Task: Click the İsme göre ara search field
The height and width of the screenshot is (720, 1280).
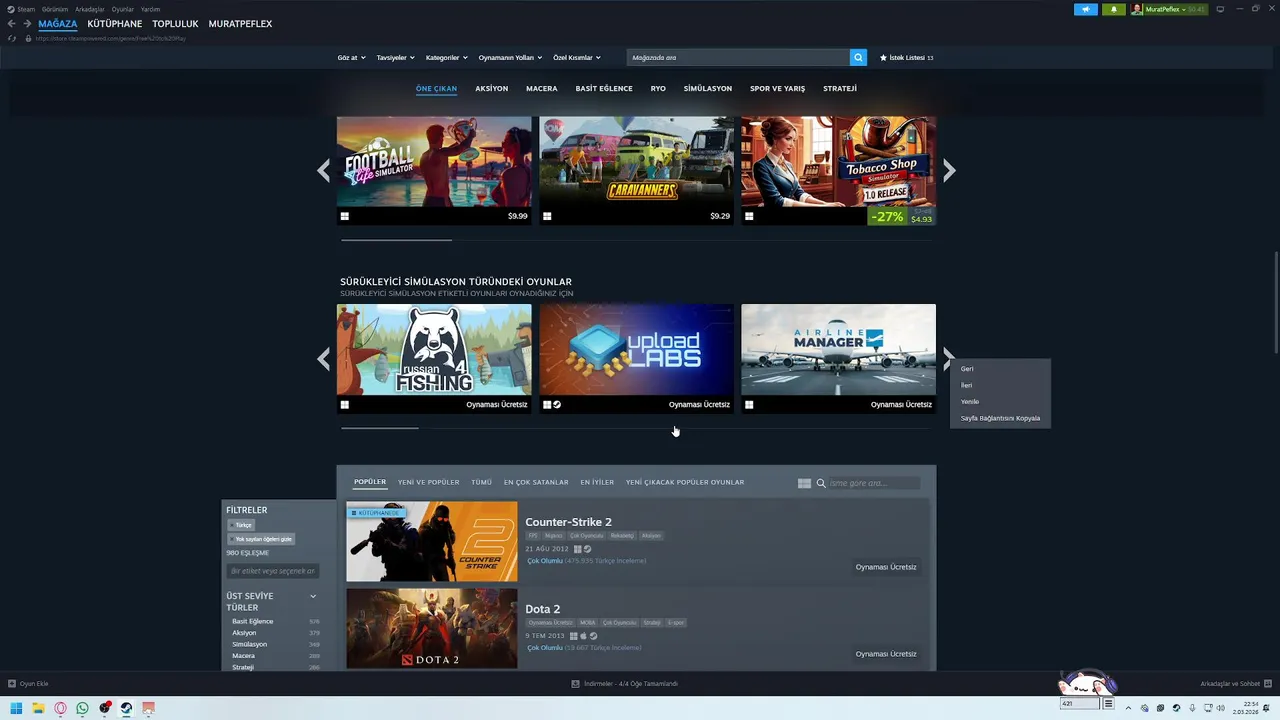Action: [874, 483]
